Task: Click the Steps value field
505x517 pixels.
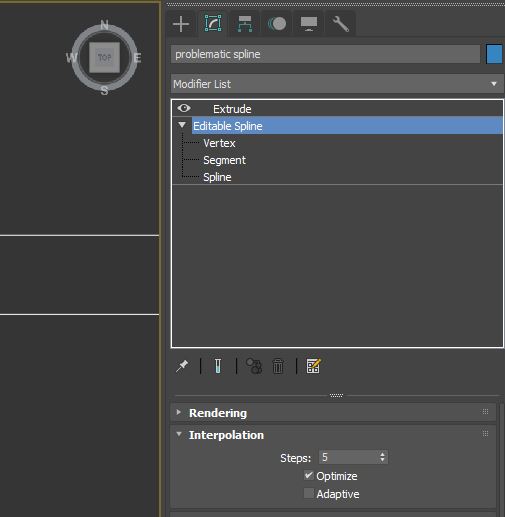Action: 349,457
